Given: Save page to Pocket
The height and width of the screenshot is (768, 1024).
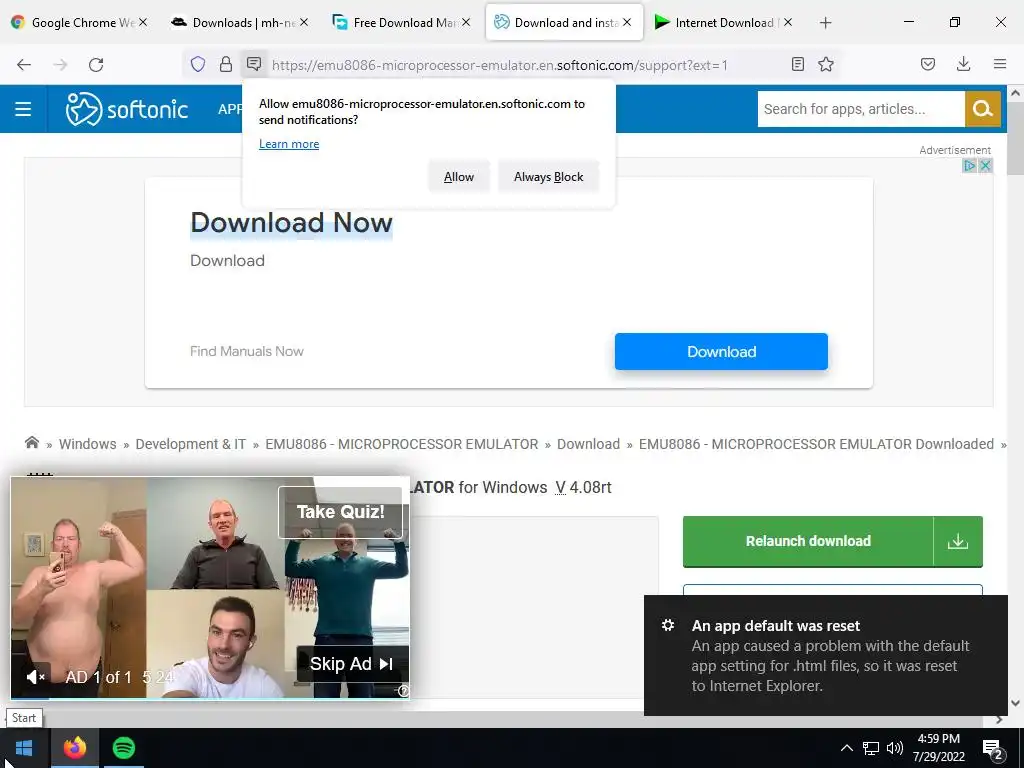Looking at the screenshot, I should (928, 64).
